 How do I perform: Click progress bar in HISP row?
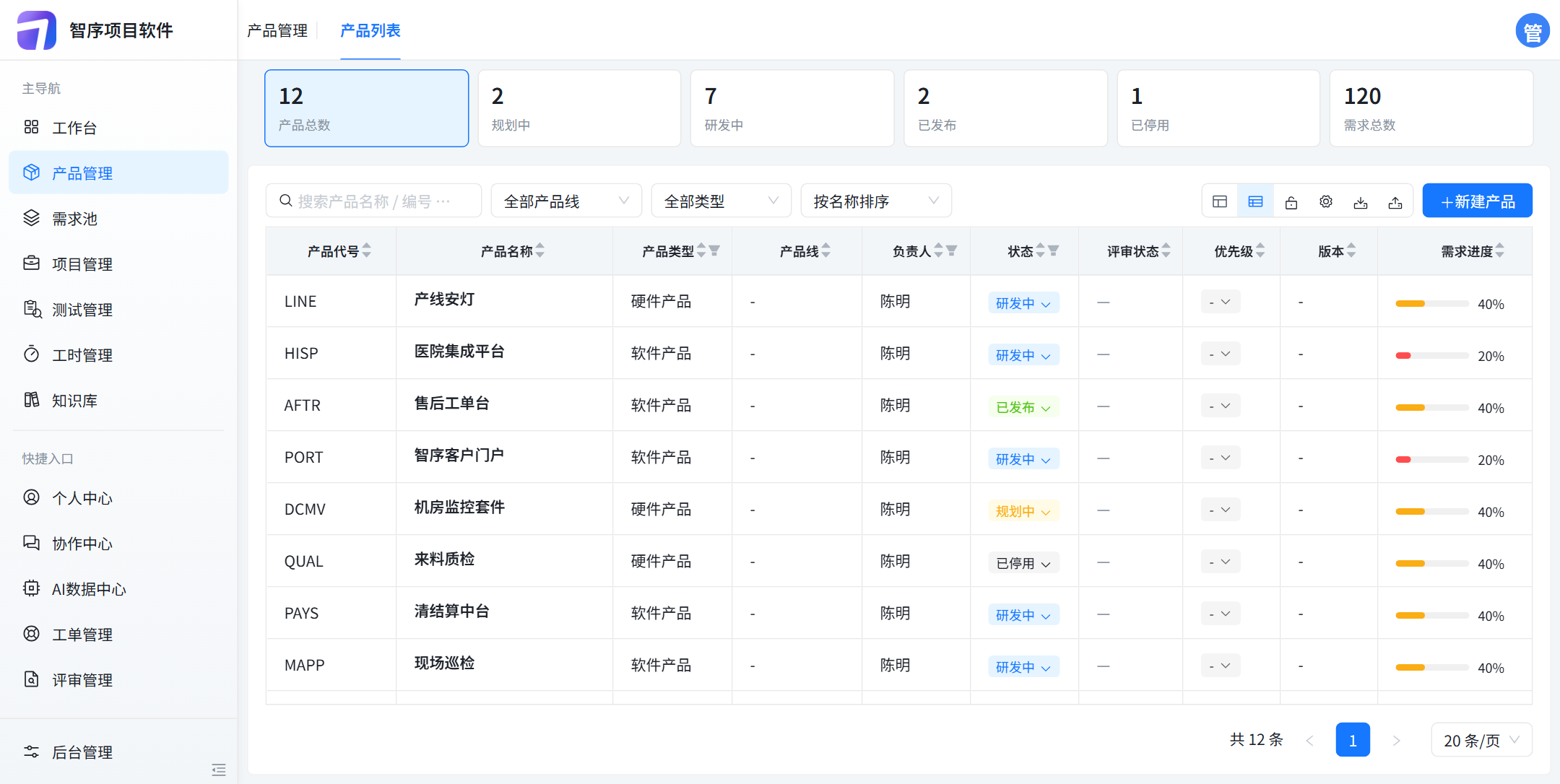[1431, 356]
